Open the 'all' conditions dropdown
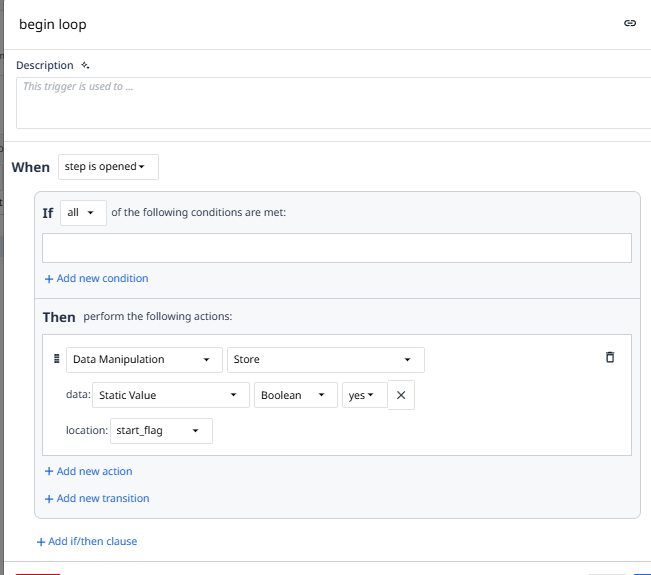The image size is (651, 575). 83,213
